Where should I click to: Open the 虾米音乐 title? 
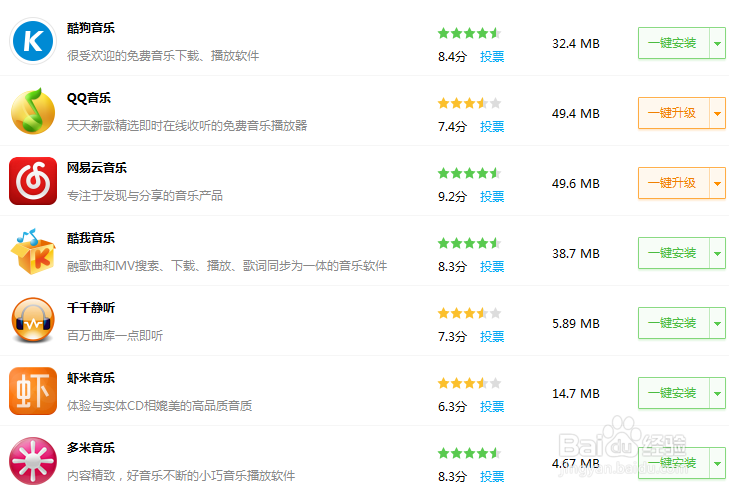91,378
